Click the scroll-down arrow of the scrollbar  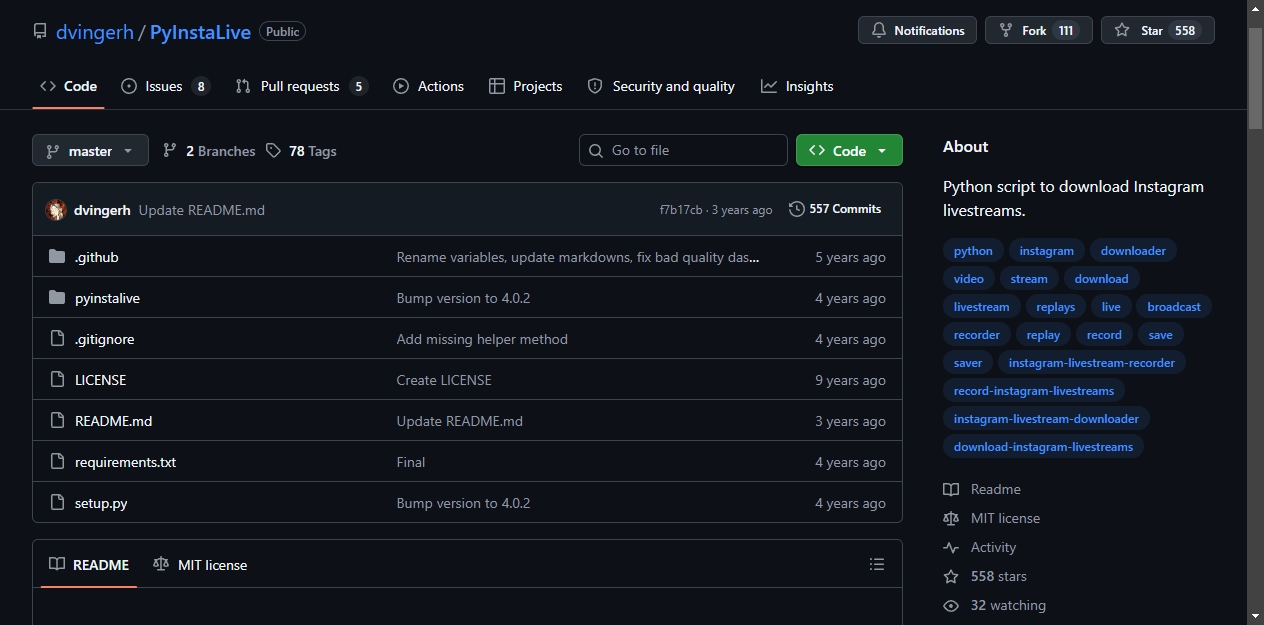1255,616
